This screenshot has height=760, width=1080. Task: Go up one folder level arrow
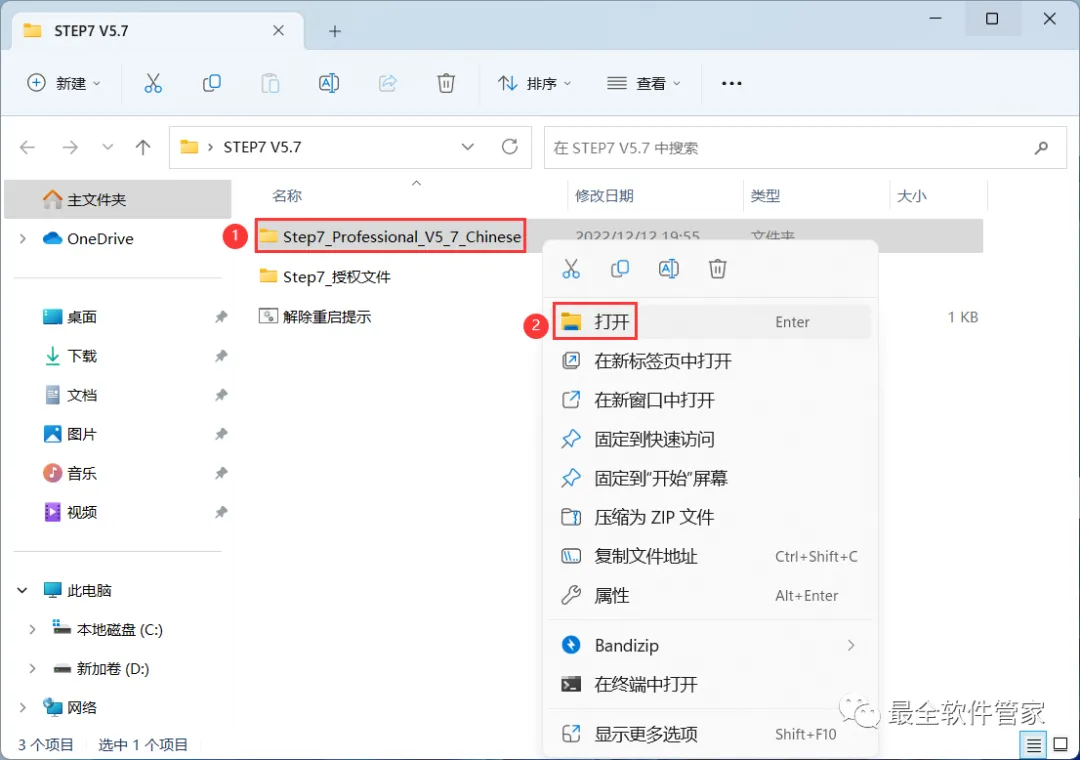pyautogui.click(x=143, y=147)
